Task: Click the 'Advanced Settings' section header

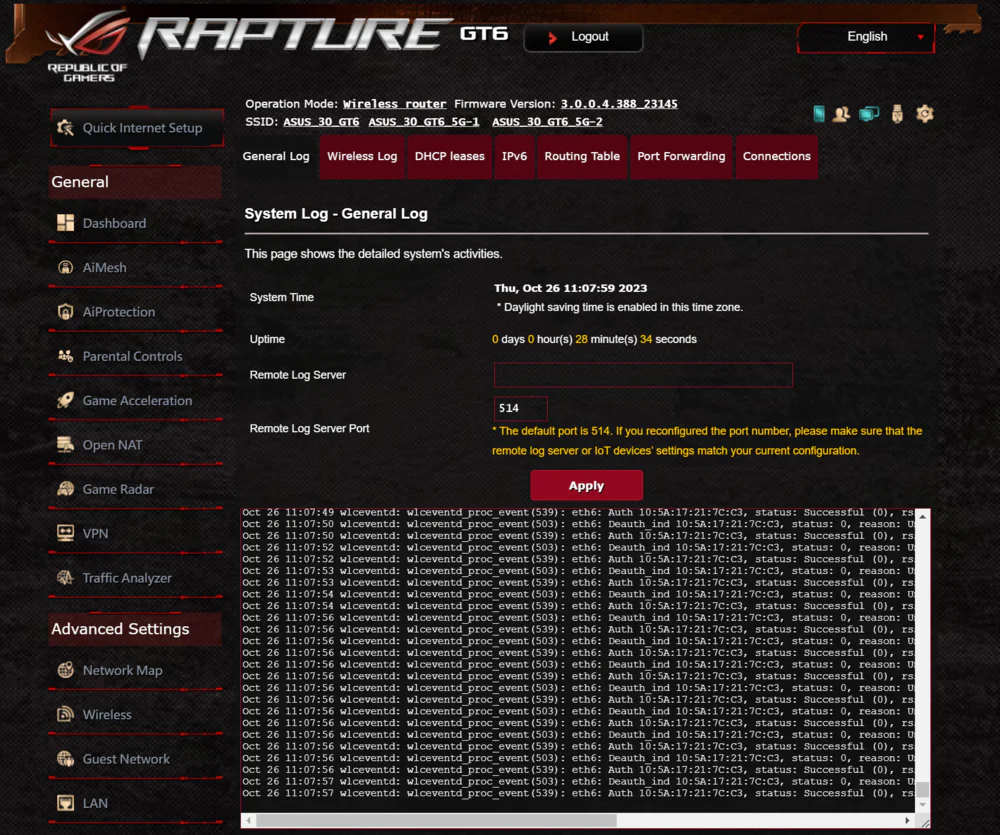Action: pyautogui.click(x=135, y=629)
